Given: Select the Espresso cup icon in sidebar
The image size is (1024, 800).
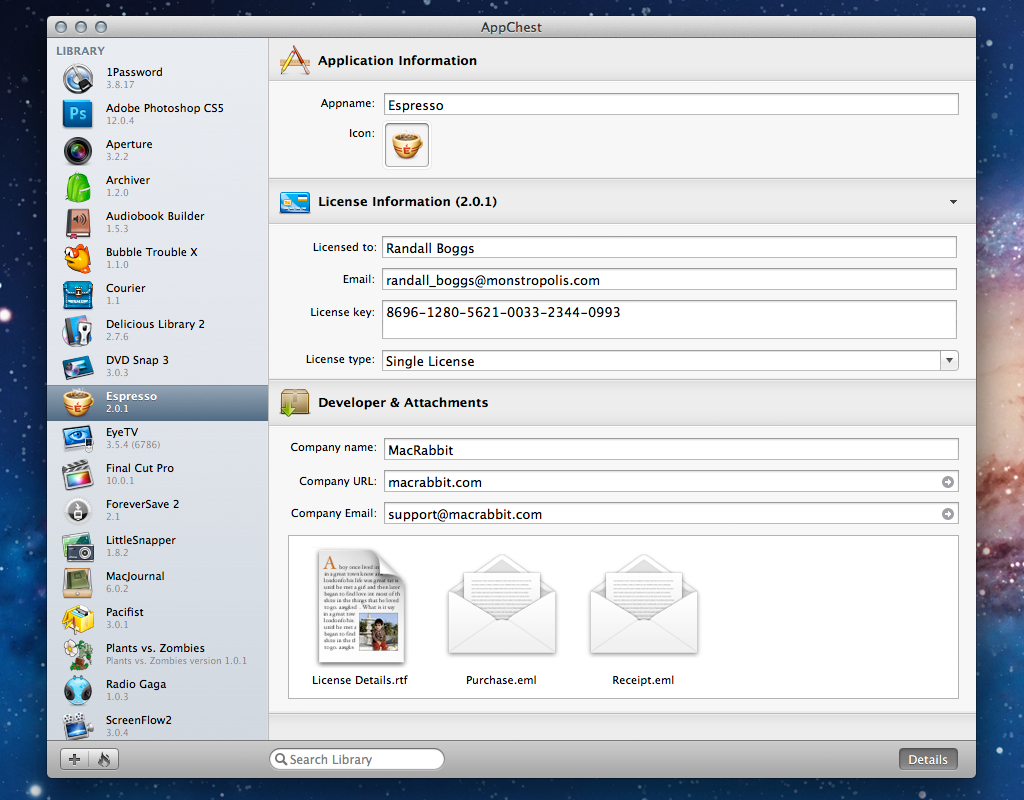Looking at the screenshot, I should click(78, 402).
